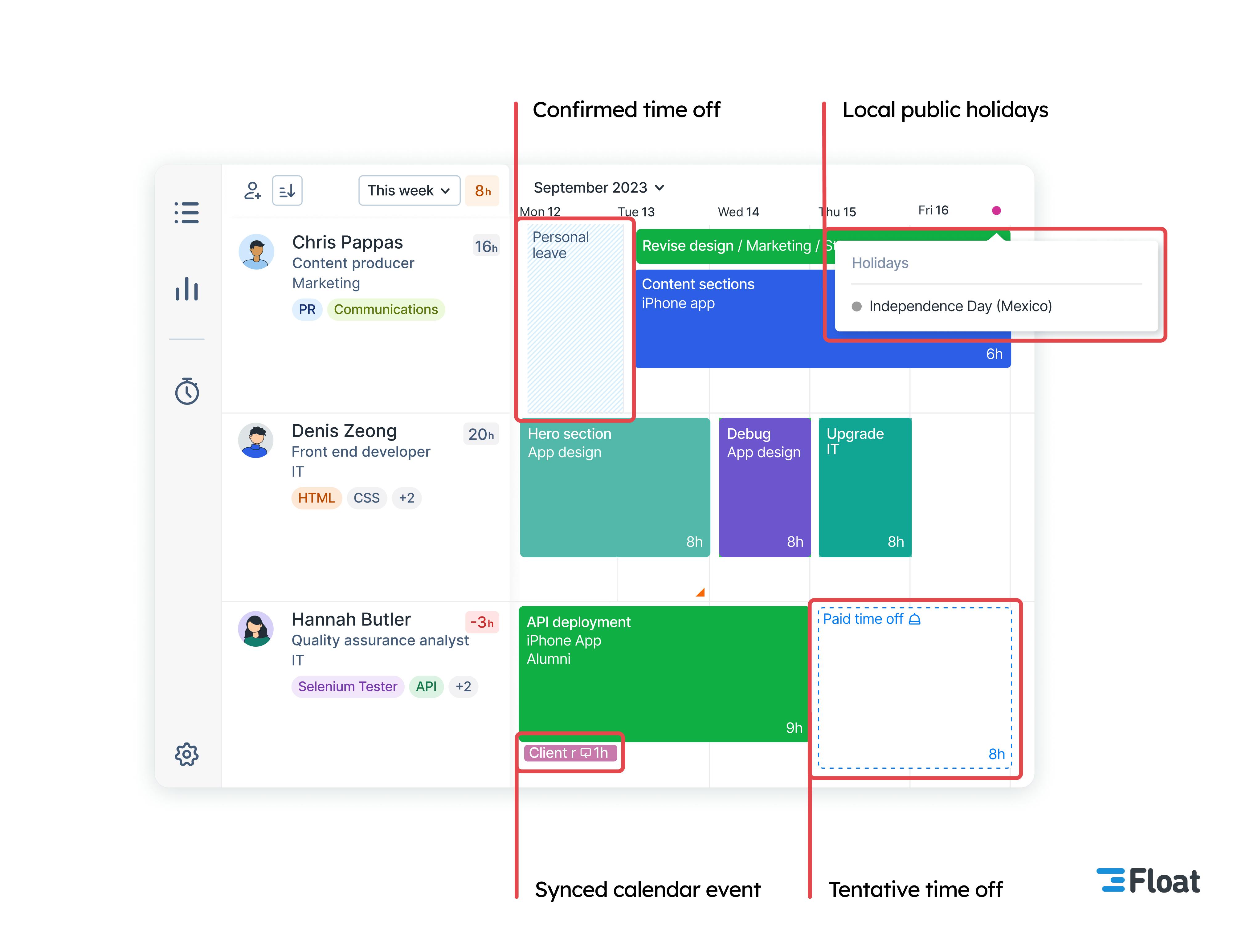Open the Reports bar chart icon
This screenshot has height=952, width=1250.
(x=186, y=288)
